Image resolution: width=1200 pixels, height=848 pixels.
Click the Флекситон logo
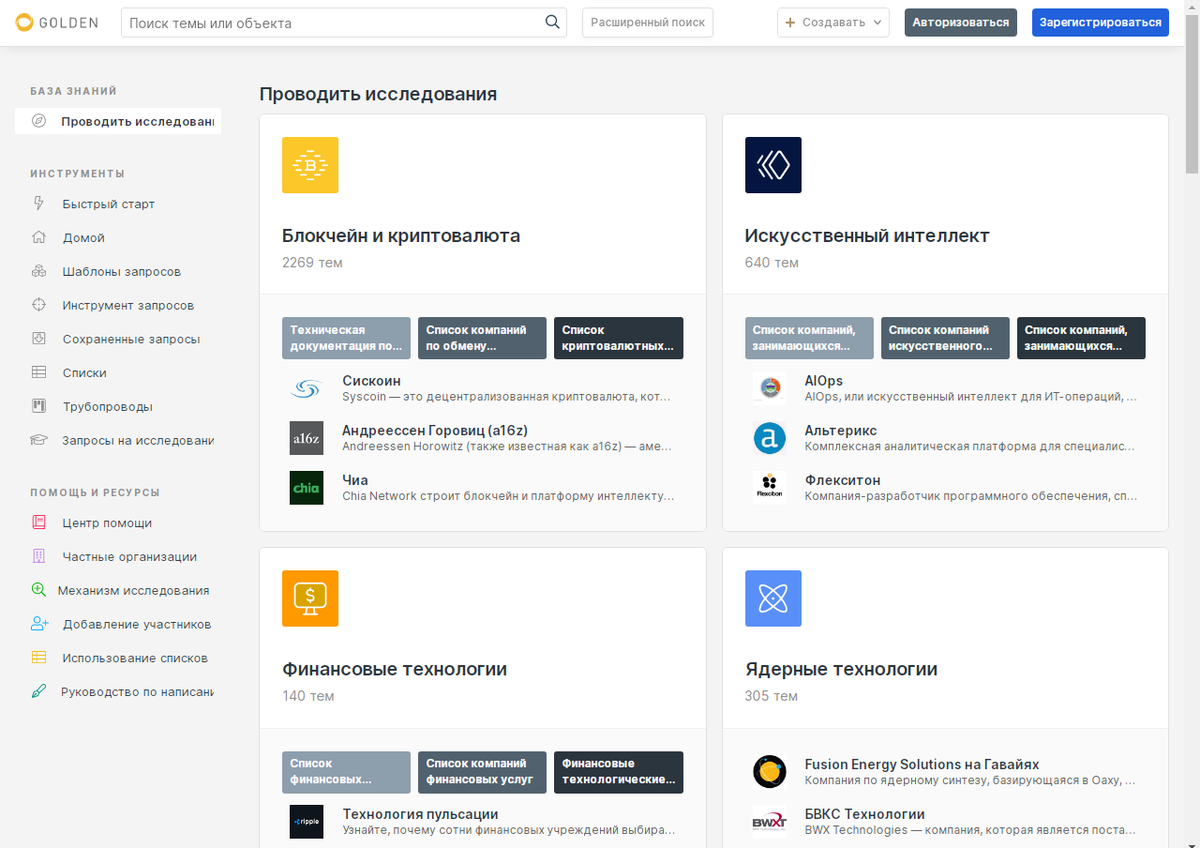769,488
